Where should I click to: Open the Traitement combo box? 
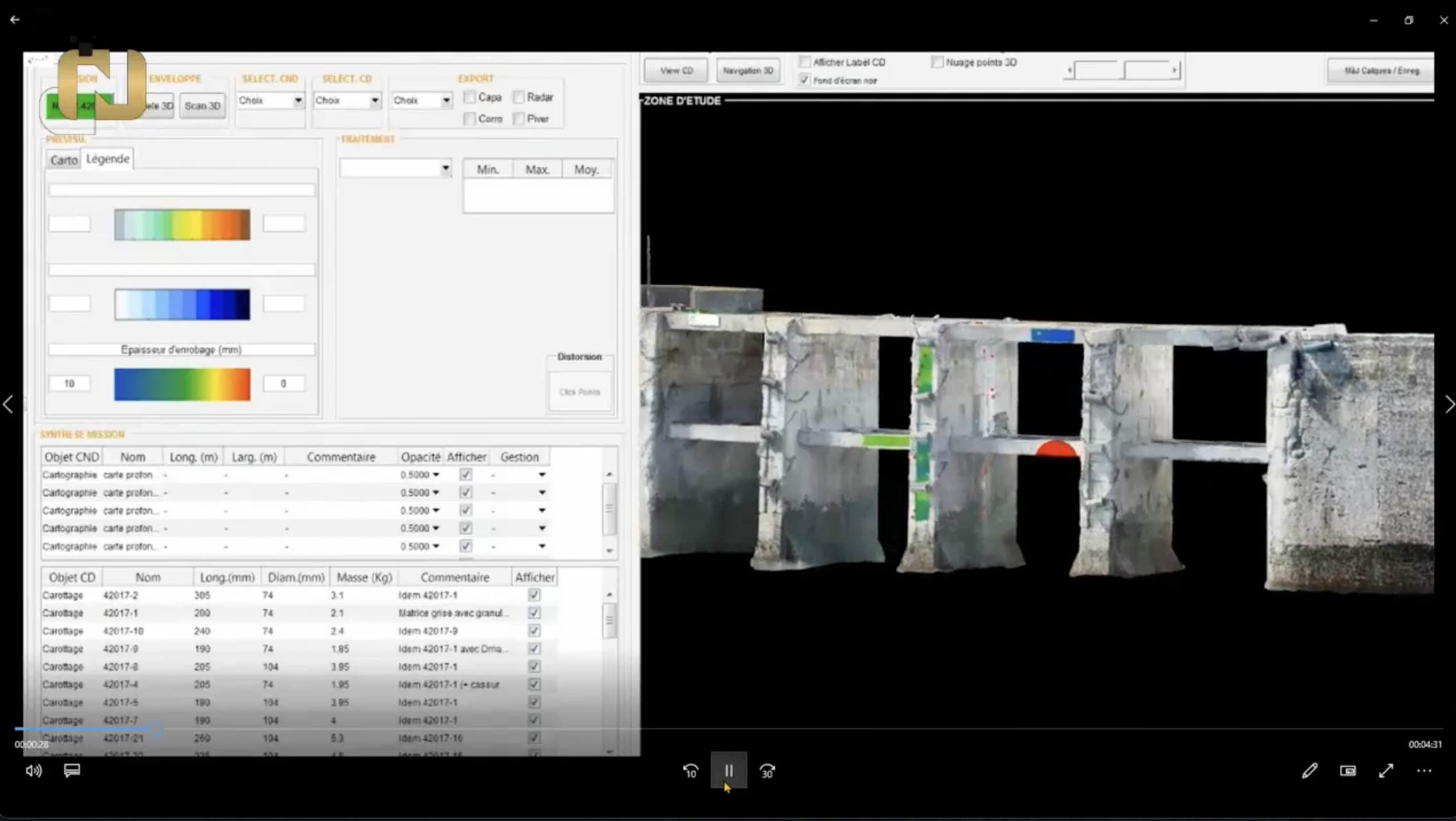click(445, 168)
